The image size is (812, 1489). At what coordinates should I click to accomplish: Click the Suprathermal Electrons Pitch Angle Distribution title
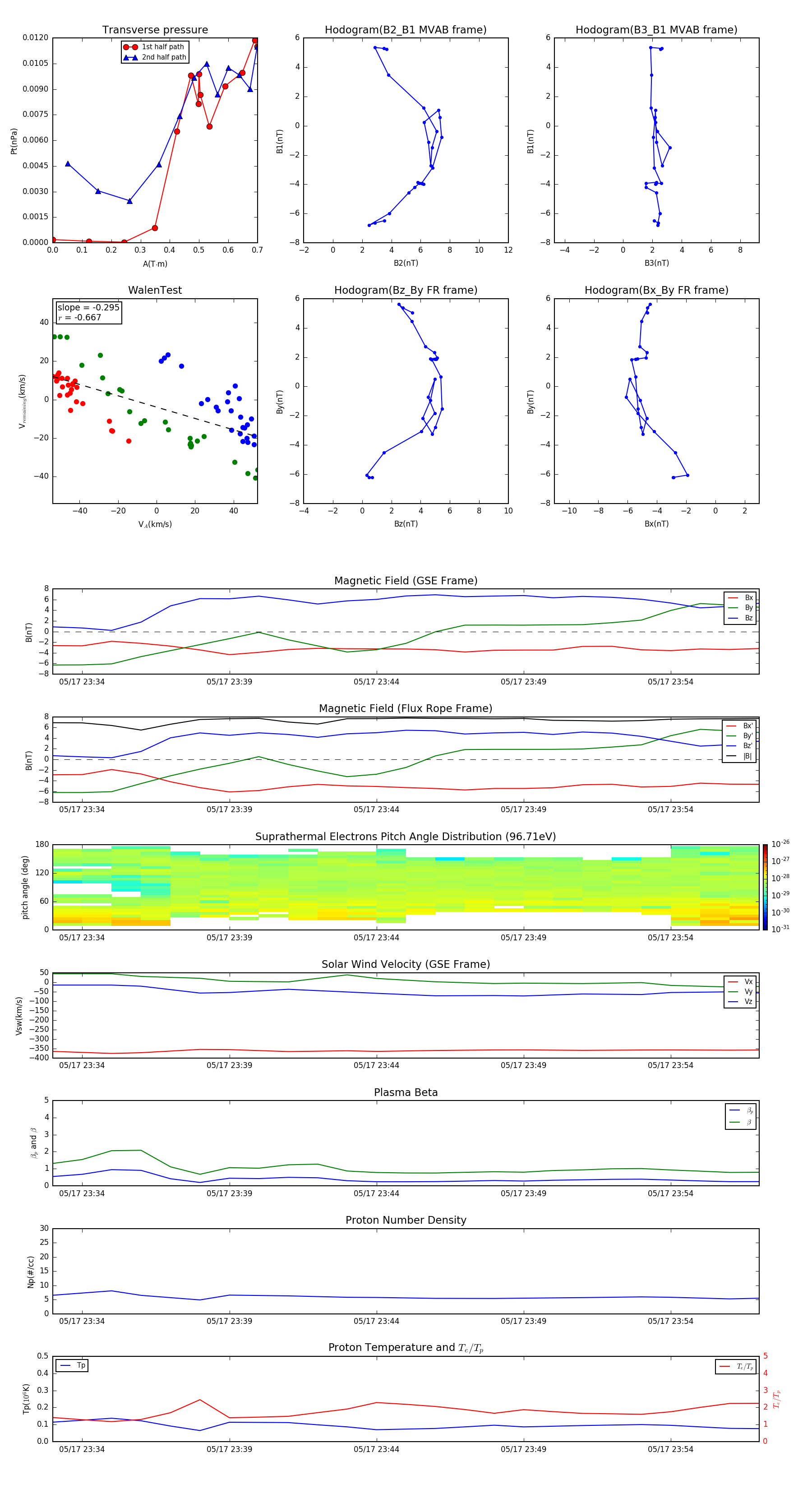click(406, 837)
